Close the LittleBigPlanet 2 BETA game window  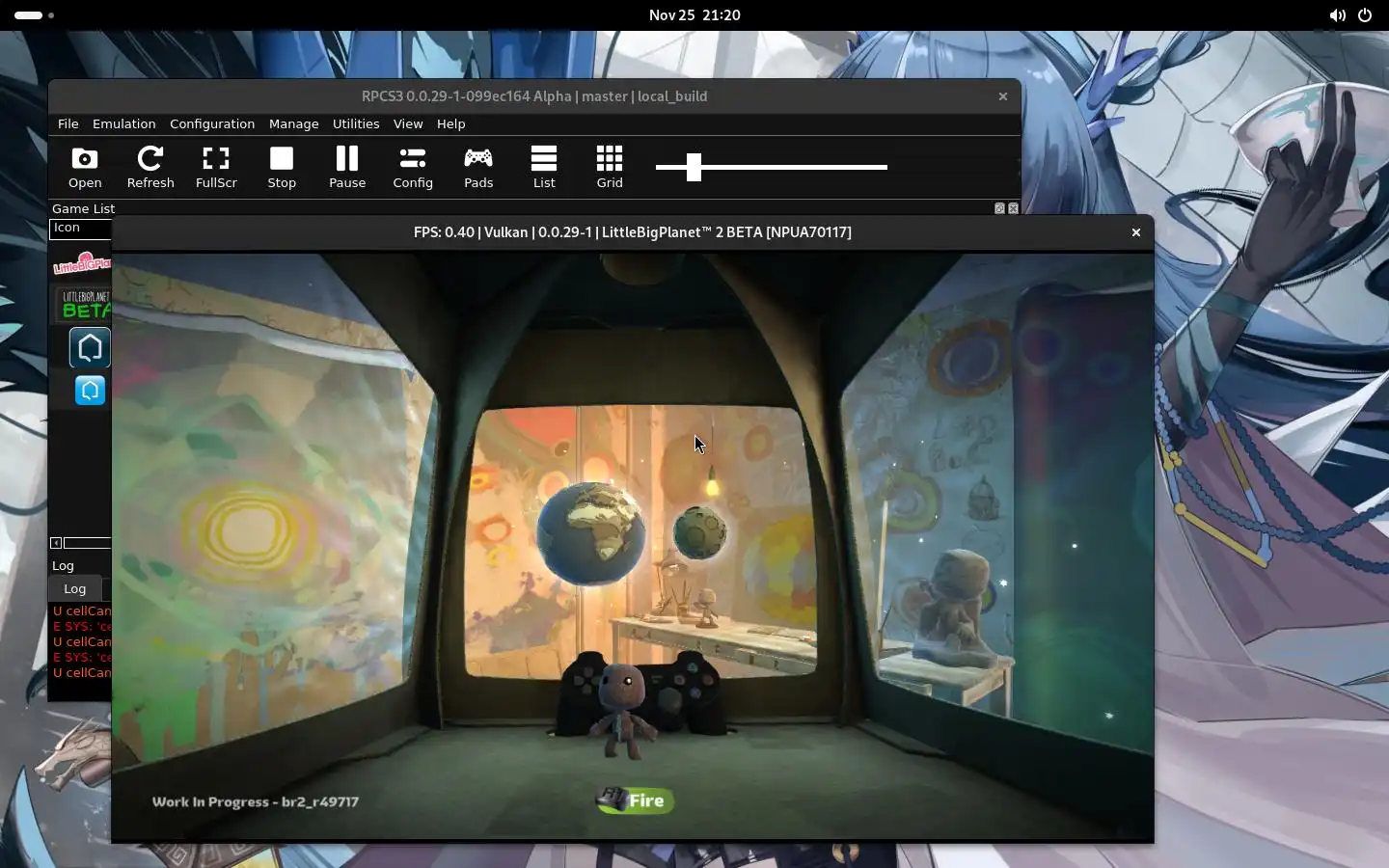(x=1136, y=232)
